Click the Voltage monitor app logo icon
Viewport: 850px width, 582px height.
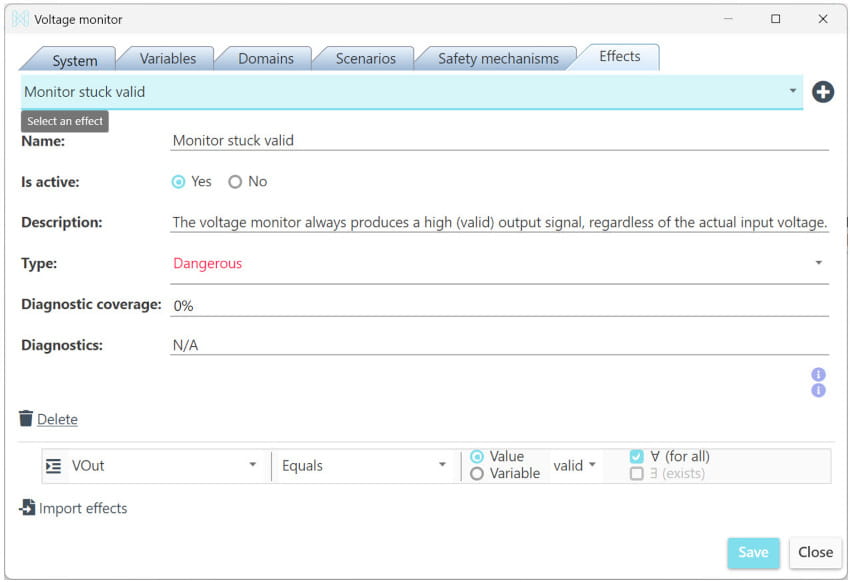coord(20,19)
